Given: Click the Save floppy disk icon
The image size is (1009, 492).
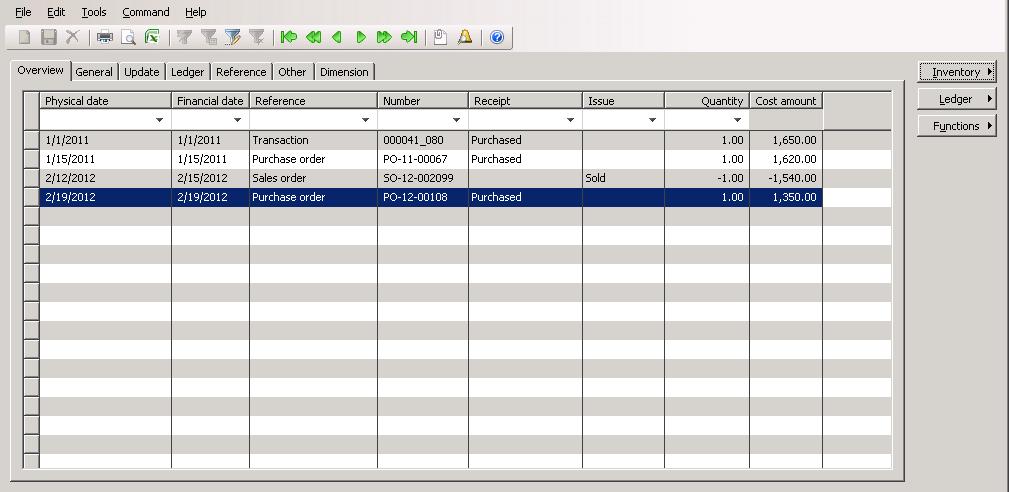Looking at the screenshot, I should (48, 37).
